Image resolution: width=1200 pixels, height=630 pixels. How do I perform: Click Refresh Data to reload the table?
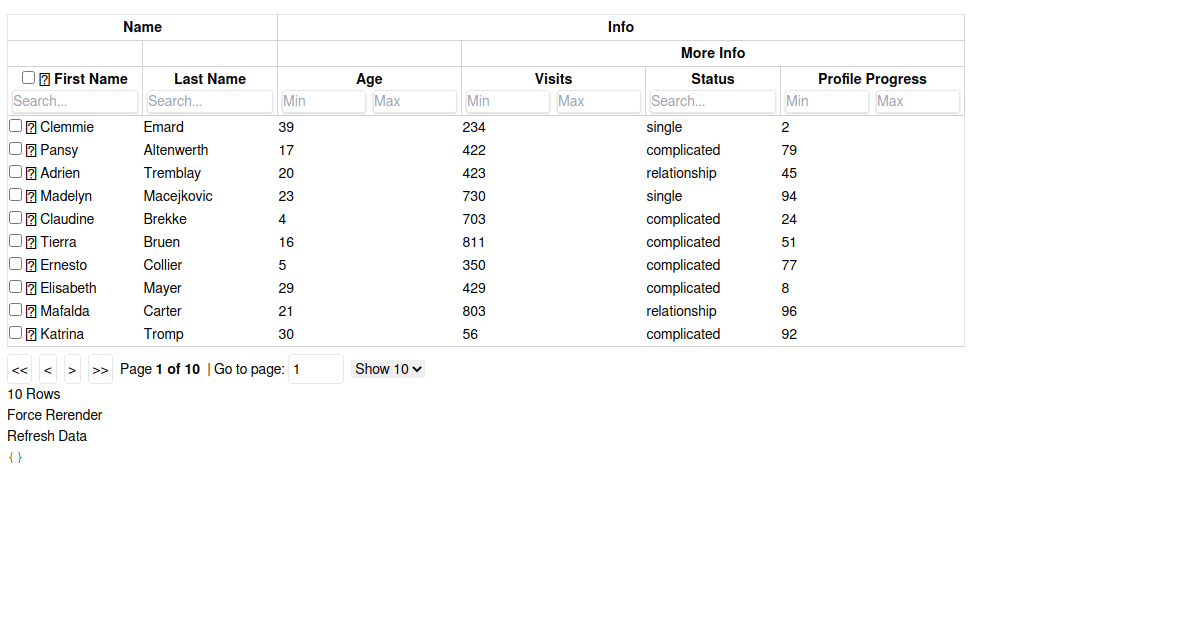(x=47, y=436)
